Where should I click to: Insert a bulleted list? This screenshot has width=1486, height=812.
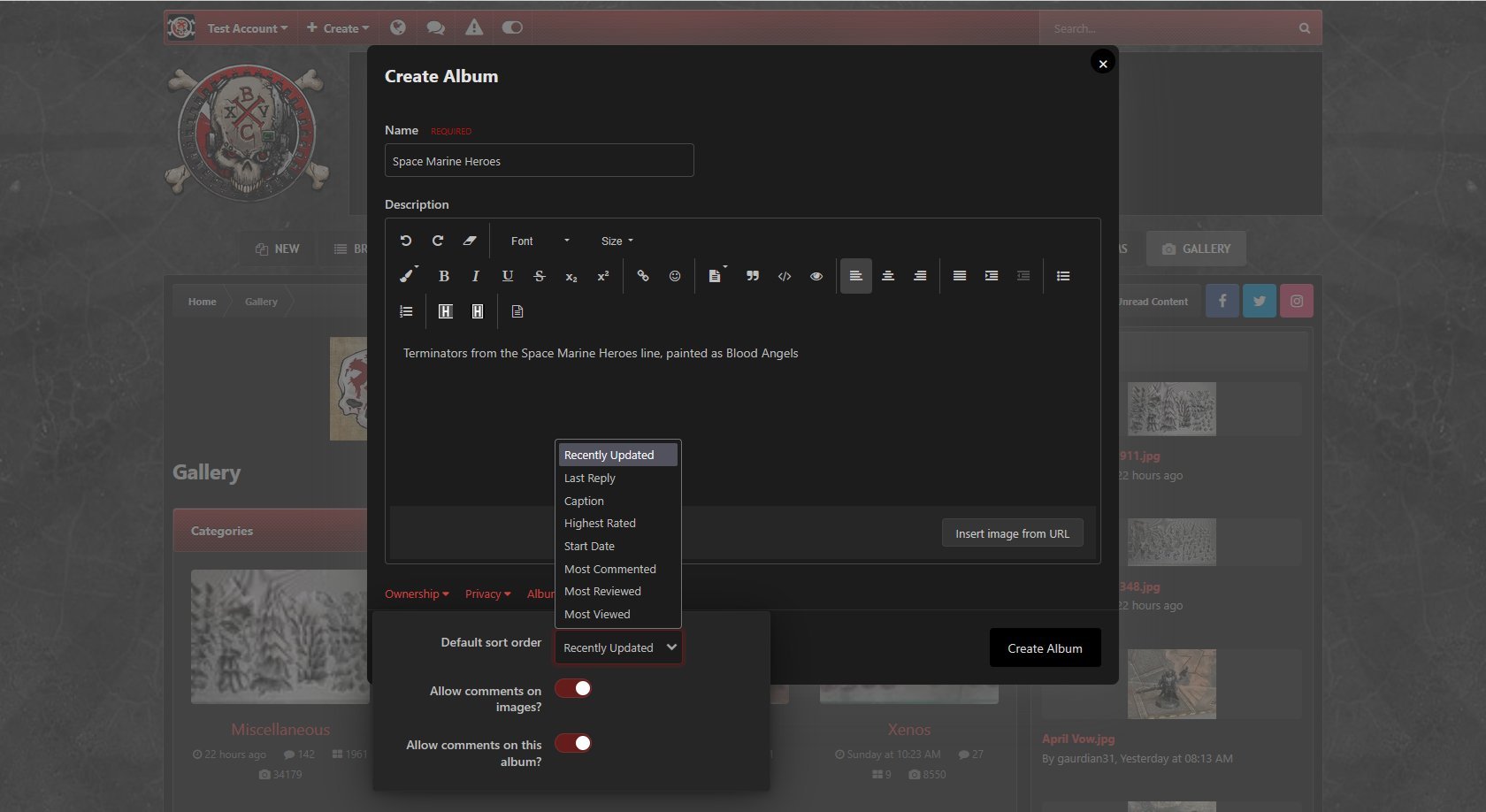click(1063, 276)
